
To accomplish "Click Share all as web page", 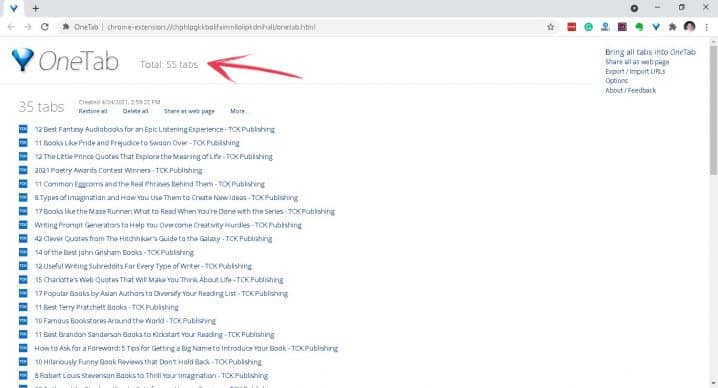I will (x=637, y=62).
